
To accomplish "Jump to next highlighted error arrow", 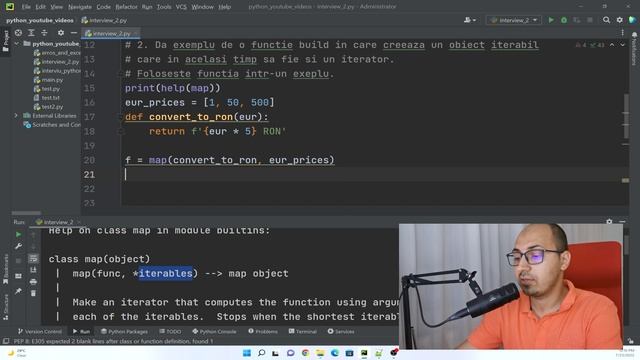I will pyautogui.click(x=622, y=45).
